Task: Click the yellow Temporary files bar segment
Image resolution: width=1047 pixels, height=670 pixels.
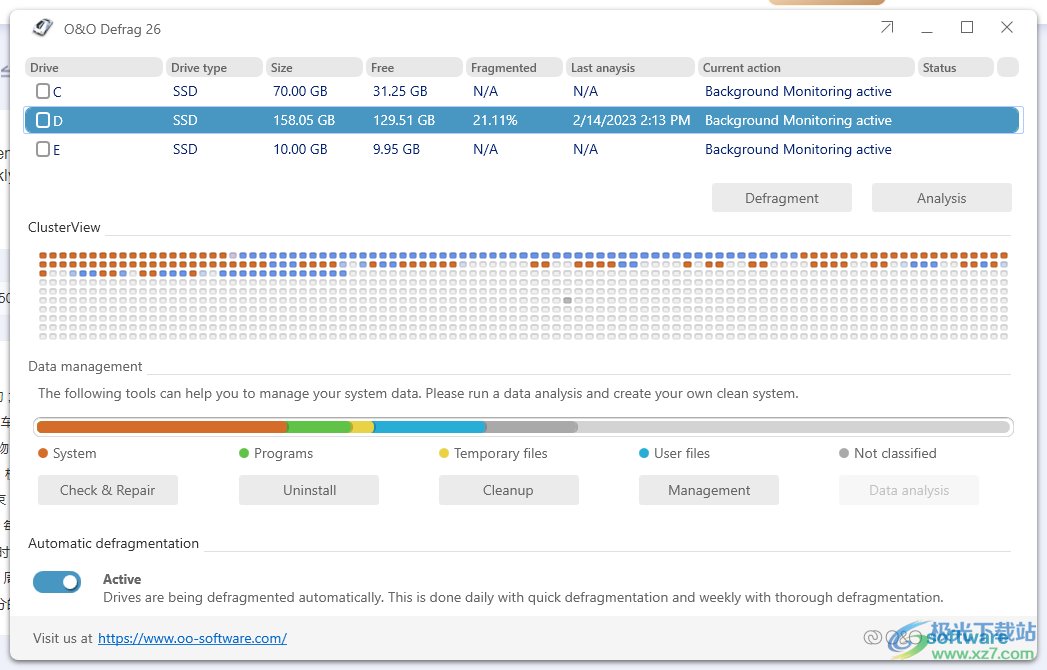Action: pyautogui.click(x=363, y=427)
